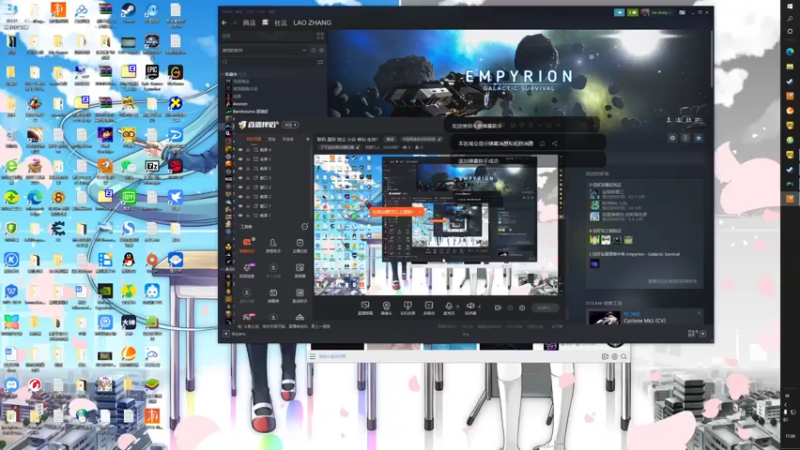Focus the Steam library search field

point(268,62)
